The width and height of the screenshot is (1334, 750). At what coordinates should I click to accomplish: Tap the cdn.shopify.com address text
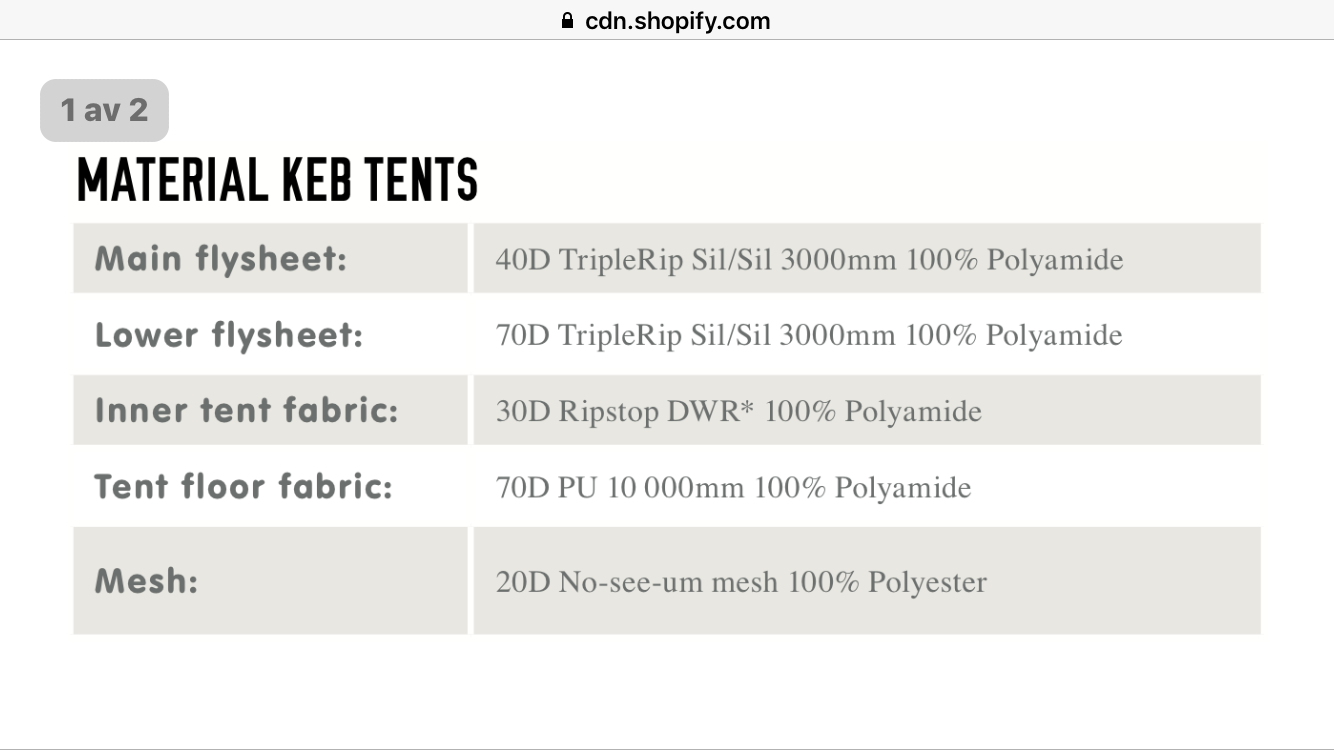coord(677,21)
